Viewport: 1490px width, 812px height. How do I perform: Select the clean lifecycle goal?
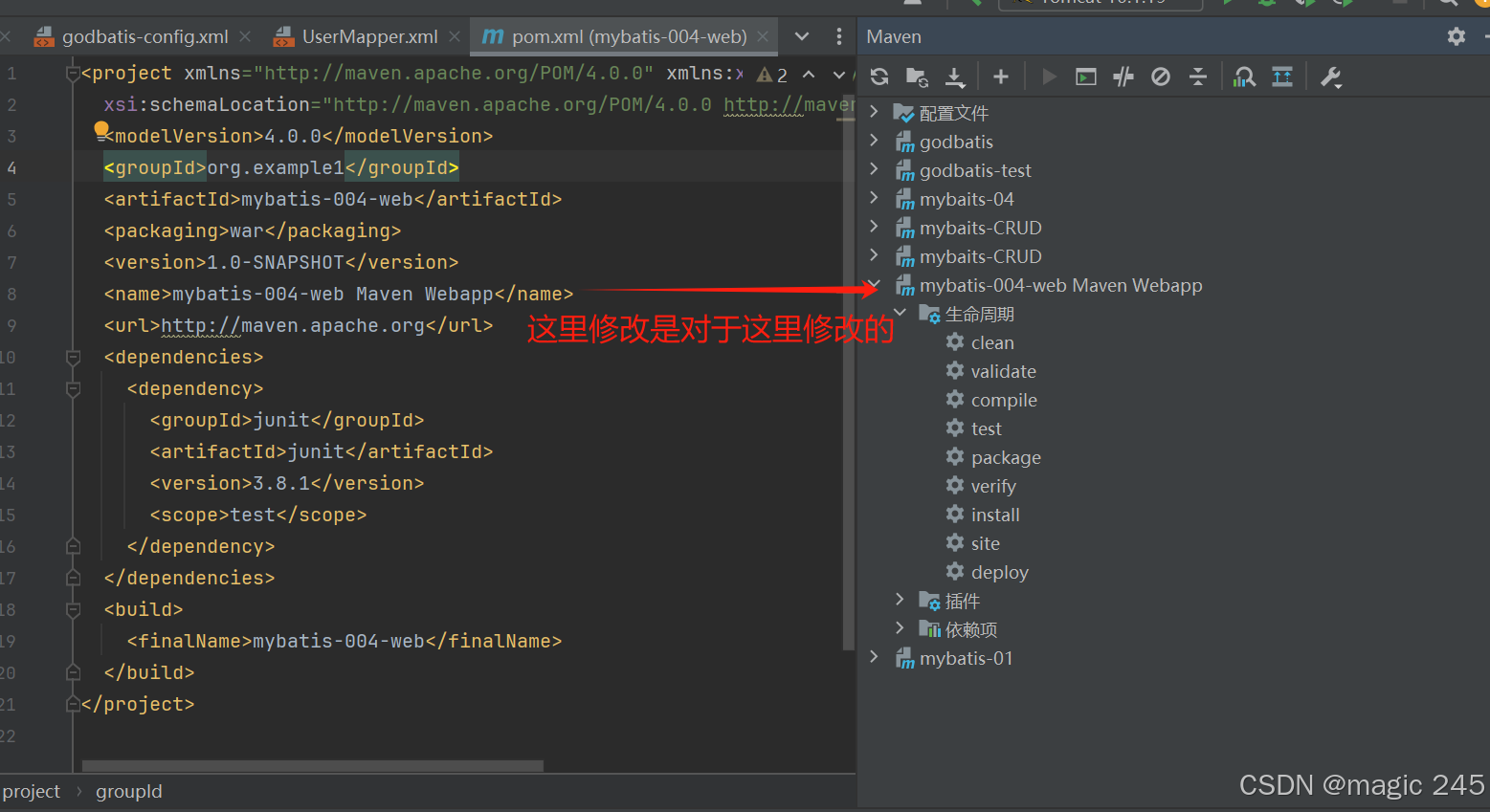click(x=992, y=342)
